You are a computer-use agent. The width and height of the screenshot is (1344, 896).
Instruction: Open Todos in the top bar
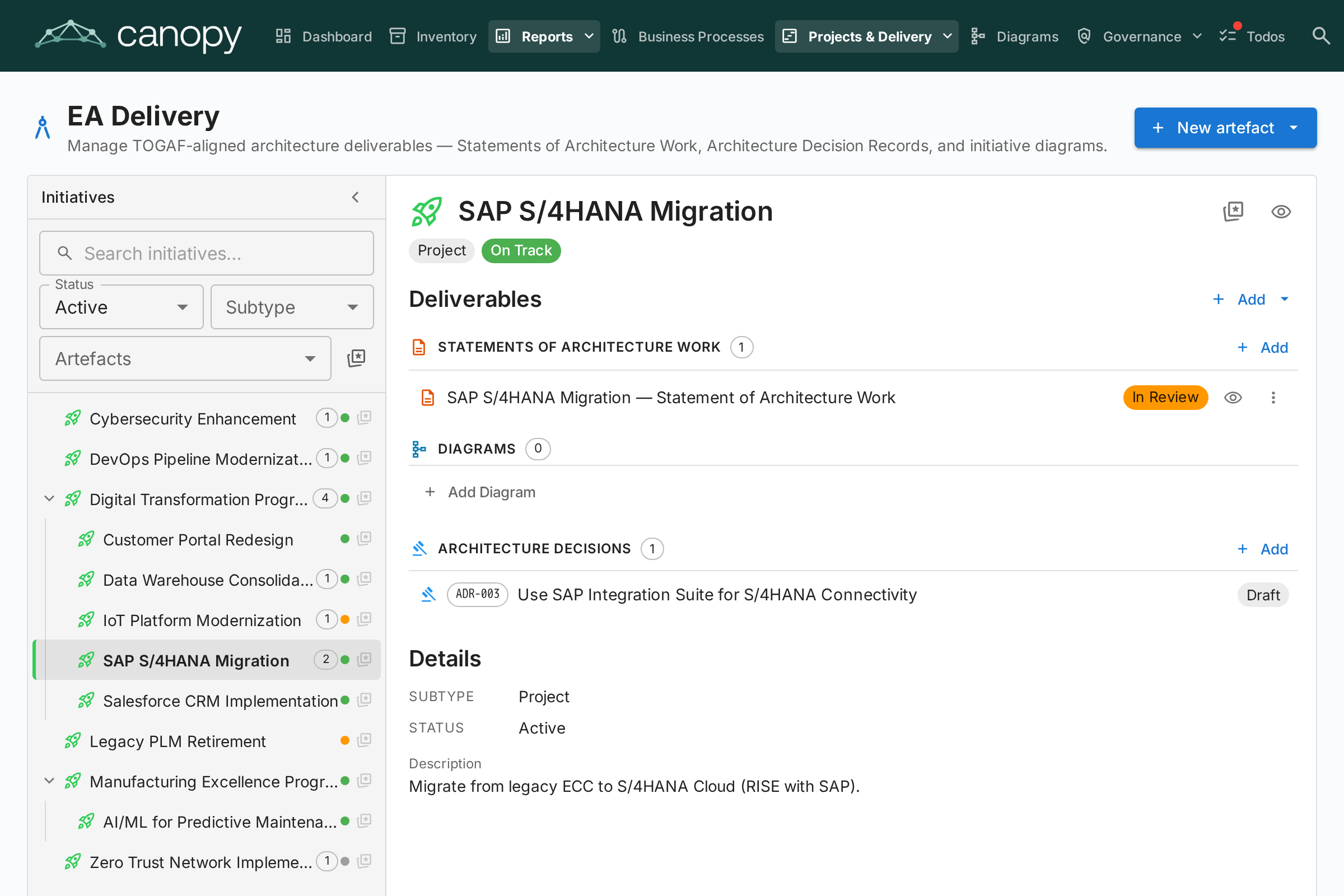pos(1252,36)
